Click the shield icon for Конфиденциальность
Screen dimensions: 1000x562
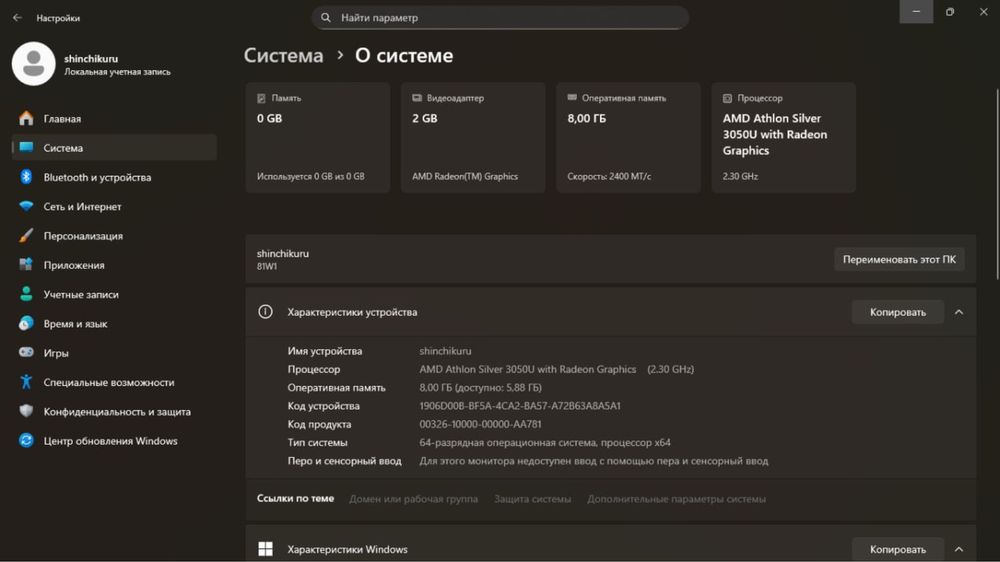click(26, 411)
